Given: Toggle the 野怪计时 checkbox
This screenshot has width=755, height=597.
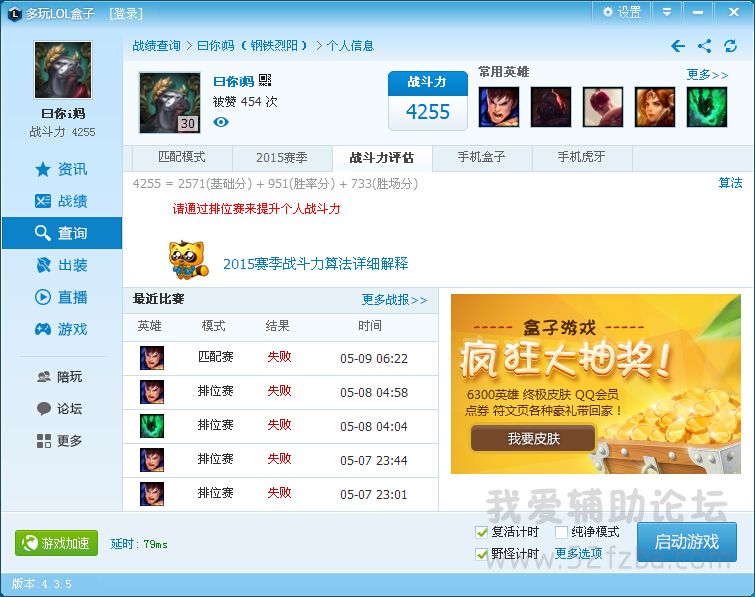Looking at the screenshot, I should coord(482,554).
